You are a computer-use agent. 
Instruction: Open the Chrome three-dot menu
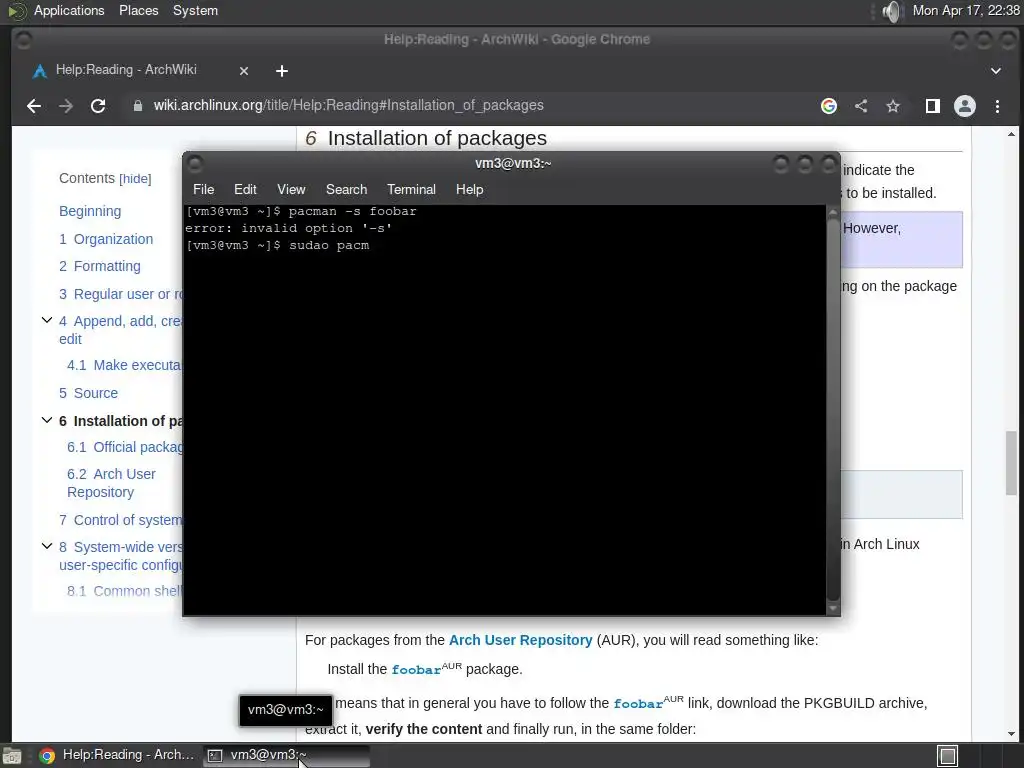tap(997, 106)
